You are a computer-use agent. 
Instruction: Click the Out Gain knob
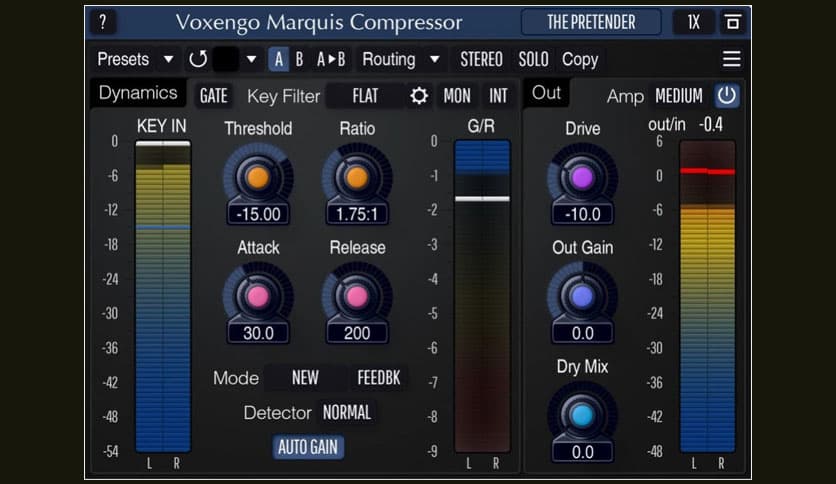(x=582, y=296)
